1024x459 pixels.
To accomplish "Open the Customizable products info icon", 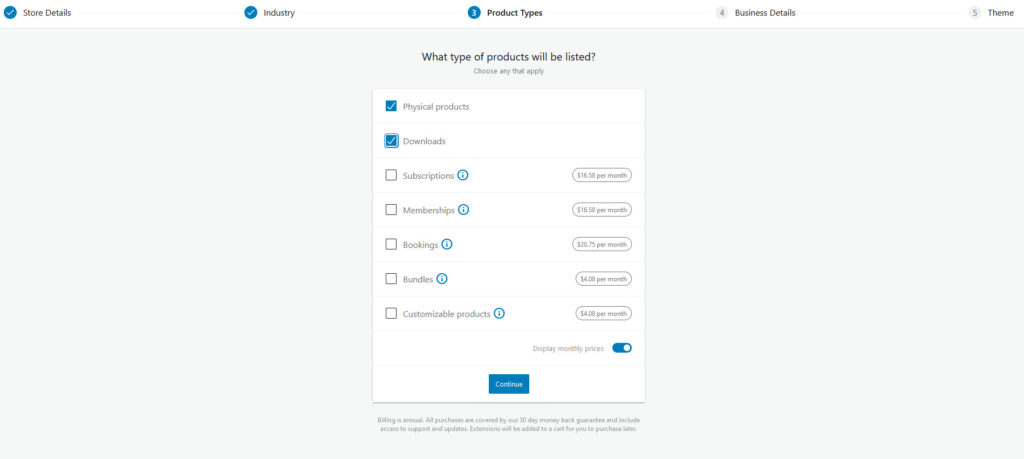I will coord(500,313).
